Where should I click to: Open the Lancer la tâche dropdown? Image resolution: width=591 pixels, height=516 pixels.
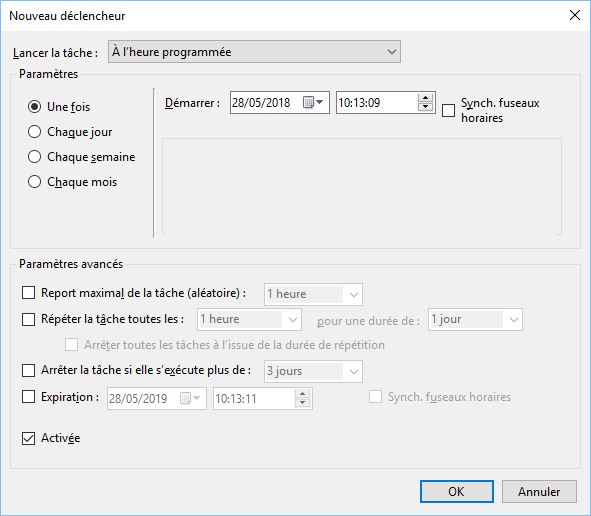click(254, 52)
